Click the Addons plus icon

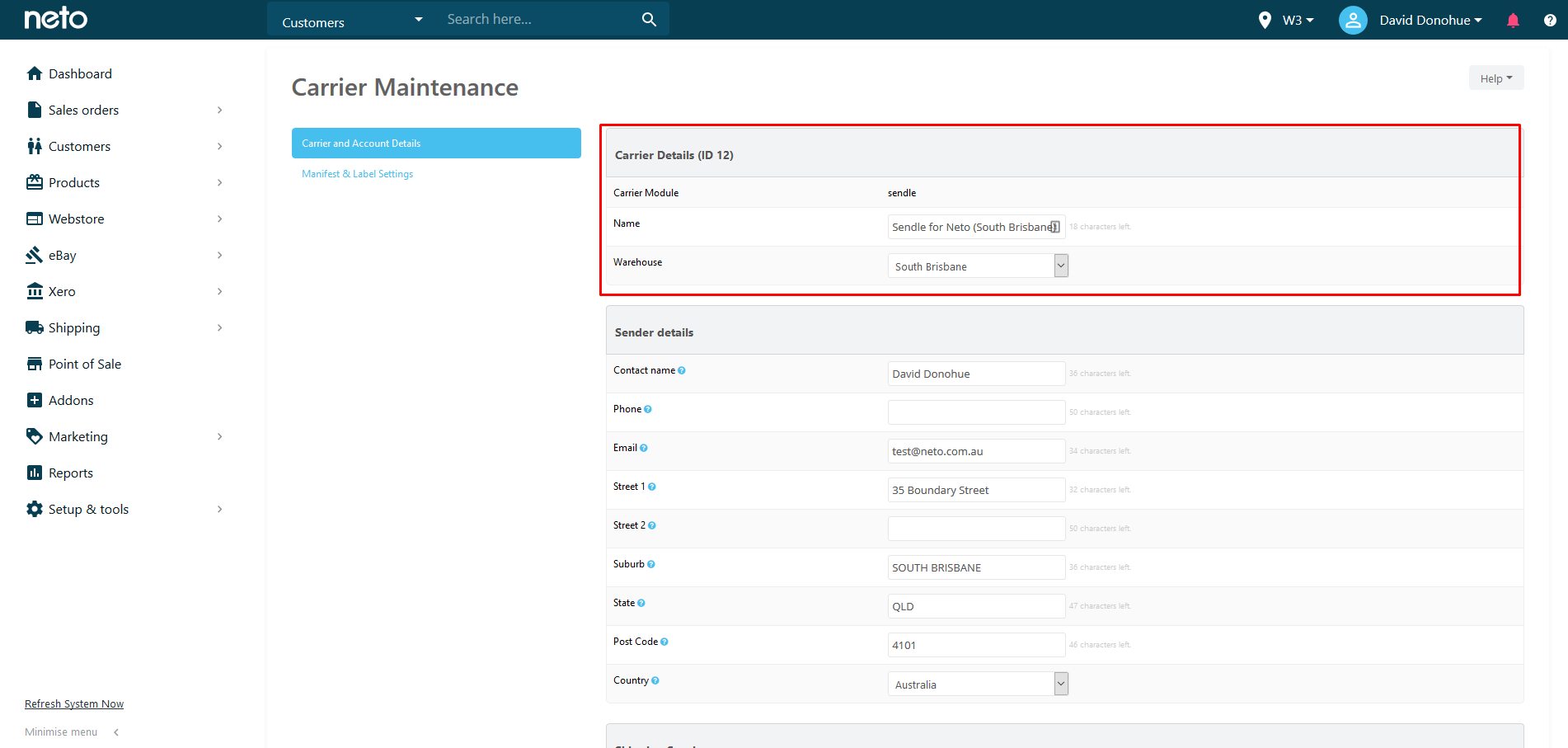click(x=35, y=400)
